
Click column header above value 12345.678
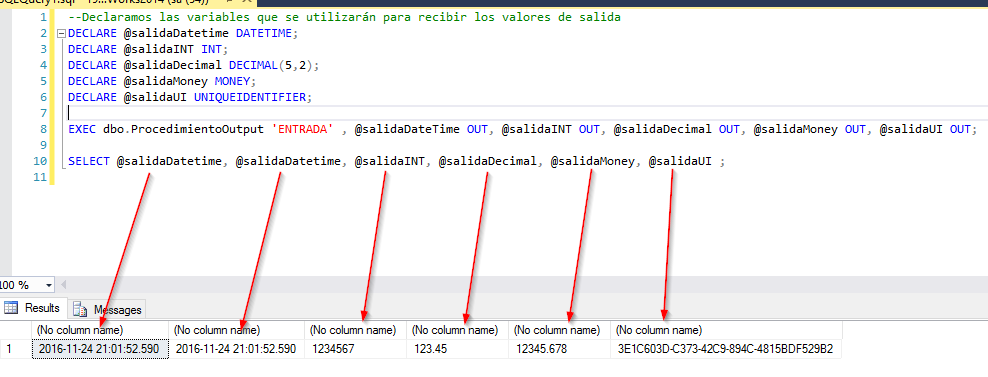coord(560,330)
